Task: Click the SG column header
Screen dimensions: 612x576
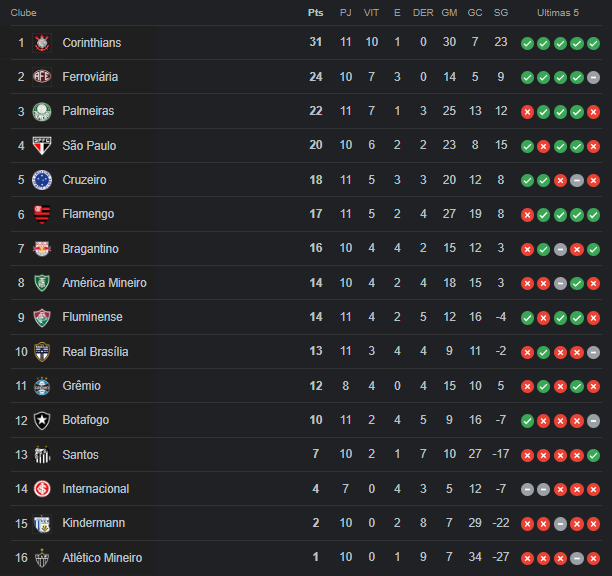Action: coord(501,13)
